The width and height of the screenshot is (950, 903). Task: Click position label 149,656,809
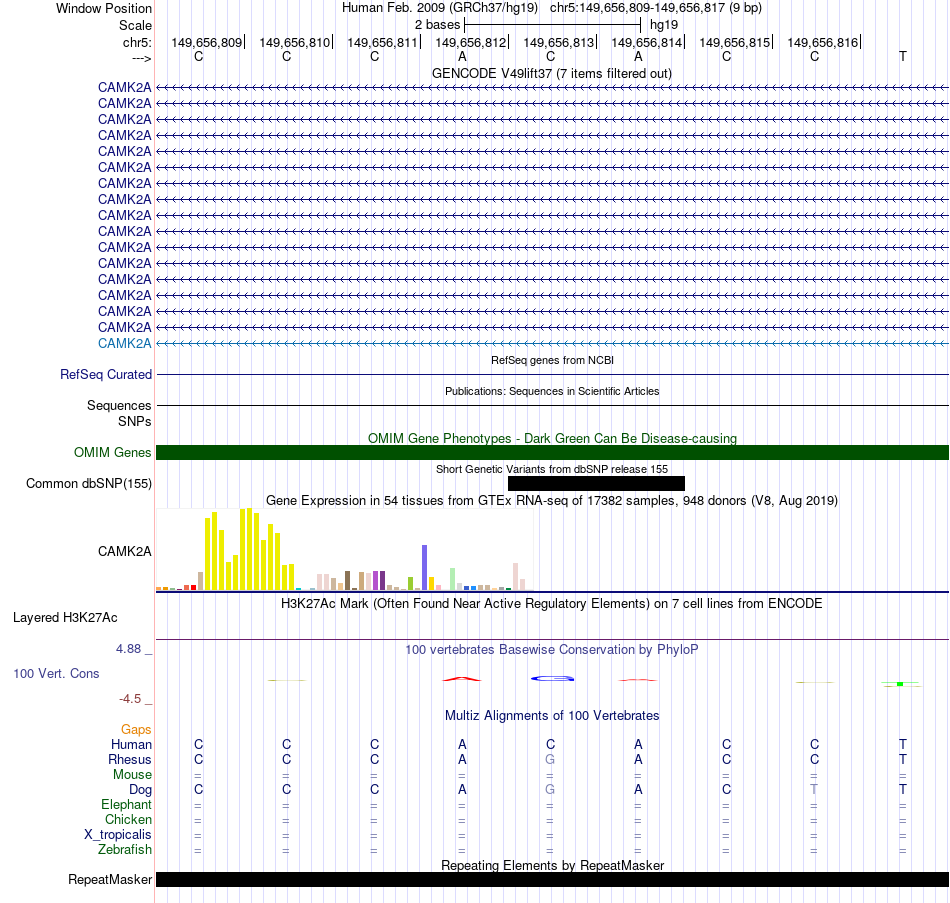pos(207,42)
